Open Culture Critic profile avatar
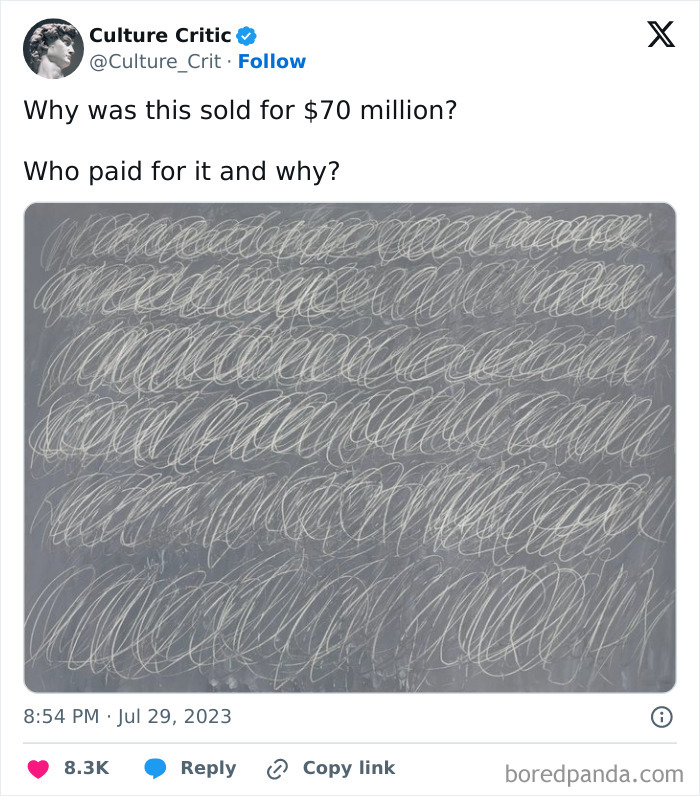 pyautogui.click(x=53, y=49)
